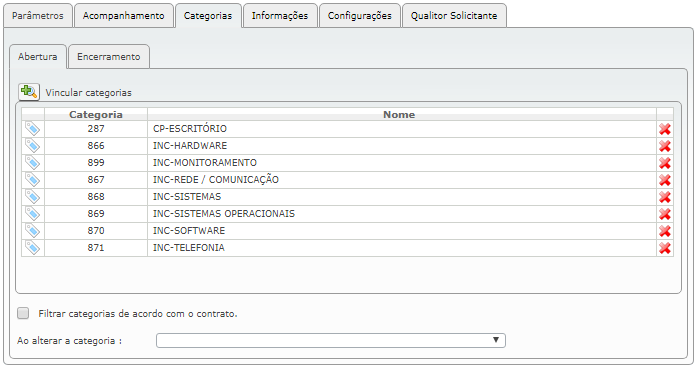Open the Configurações tab
Viewport: 698px width, 369px height.
[x=360, y=16]
